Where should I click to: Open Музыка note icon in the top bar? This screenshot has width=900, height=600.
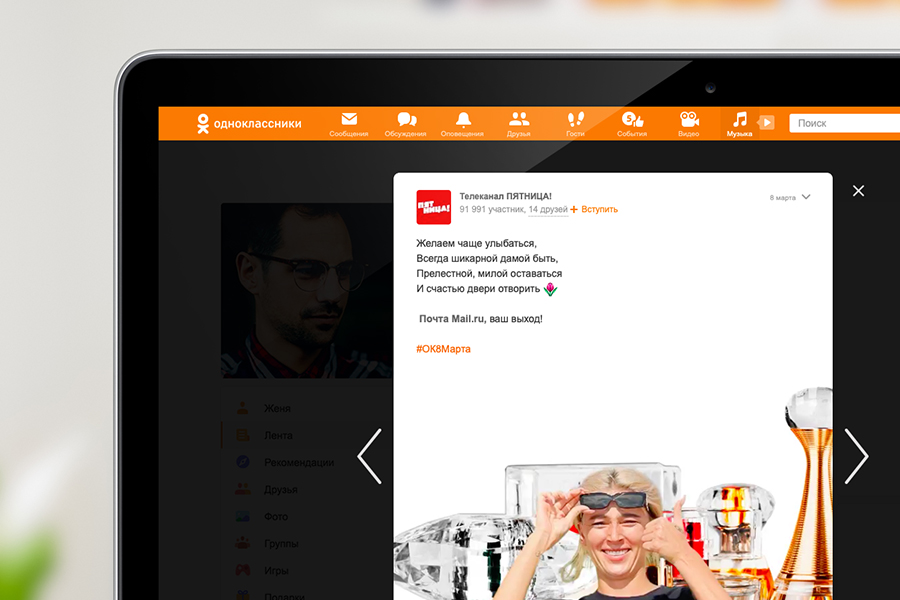click(x=739, y=124)
